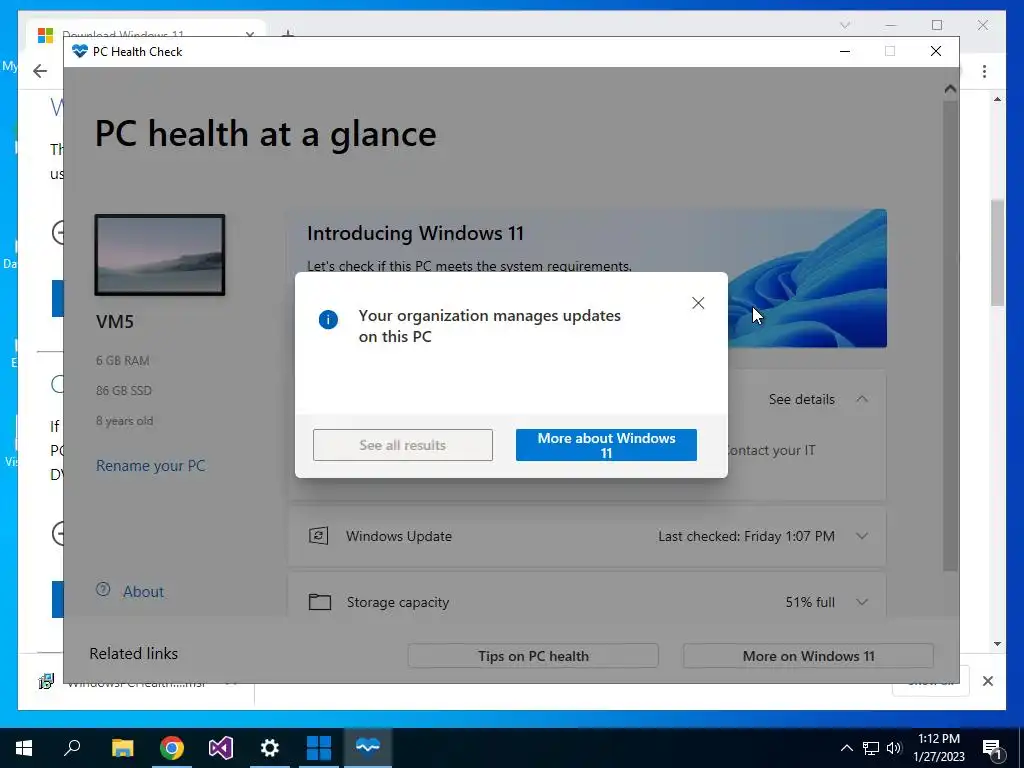The height and width of the screenshot is (768, 1024).
Task: Click the info icon in the dialog
Action: pos(328,319)
